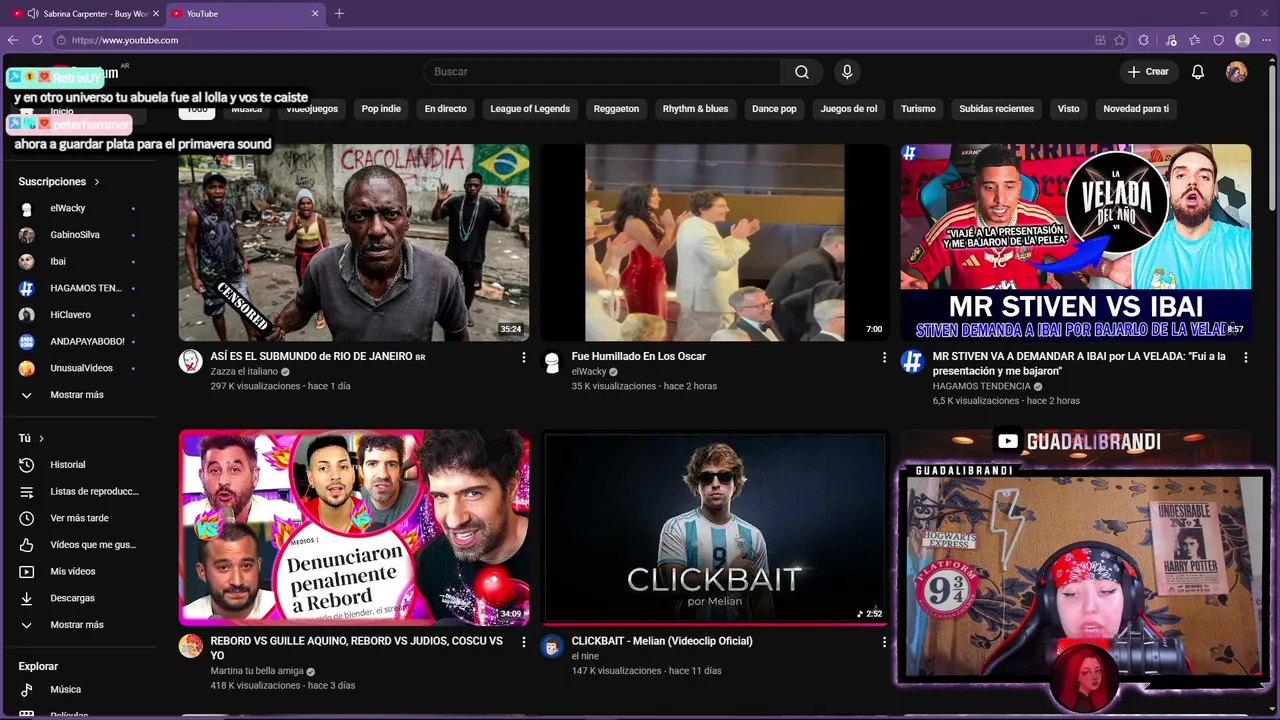This screenshot has height=720, width=1280.
Task: Reload the page with refresh icon
Action: [37, 40]
